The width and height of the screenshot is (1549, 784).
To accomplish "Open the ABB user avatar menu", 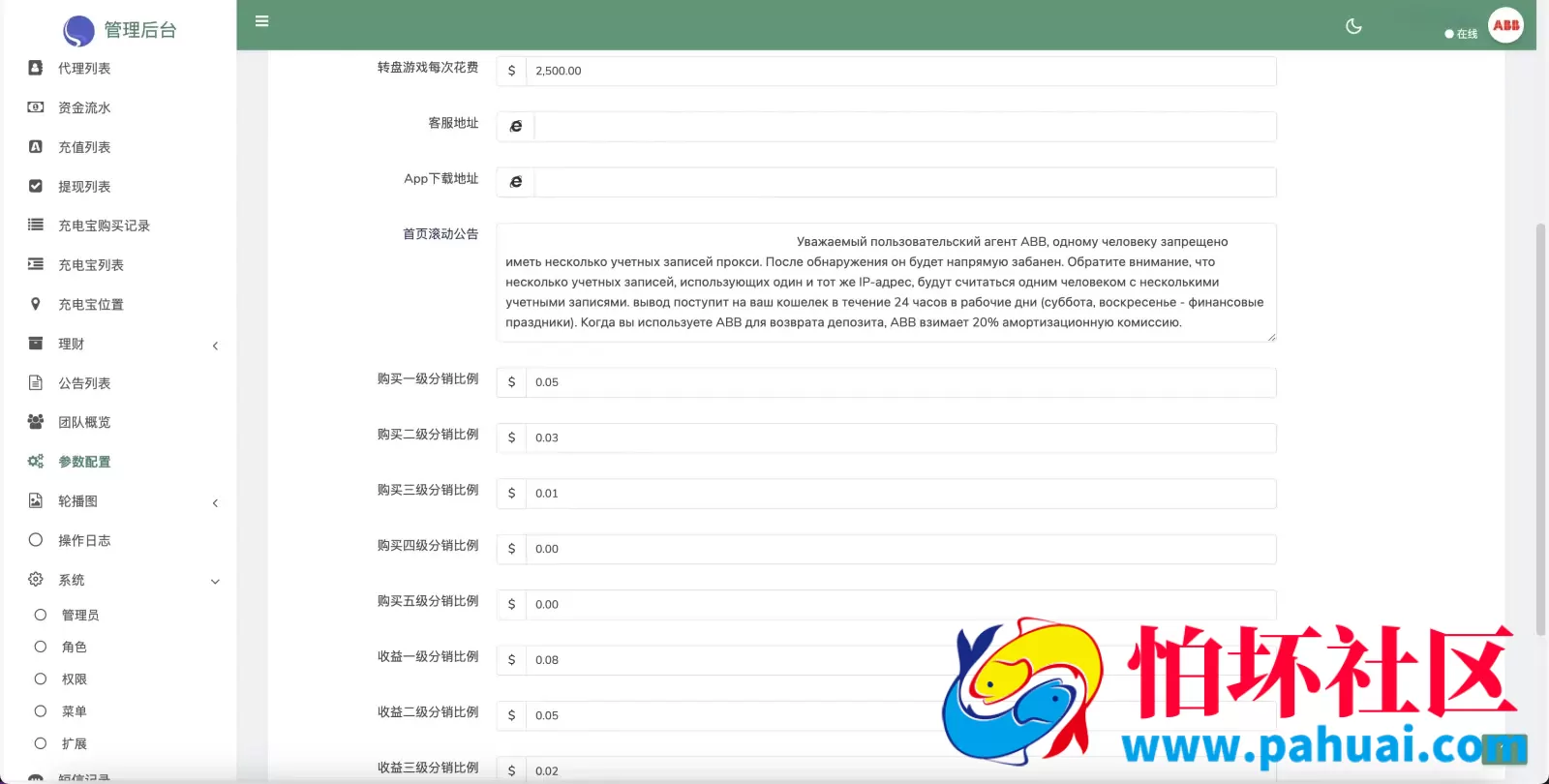I will [1505, 25].
